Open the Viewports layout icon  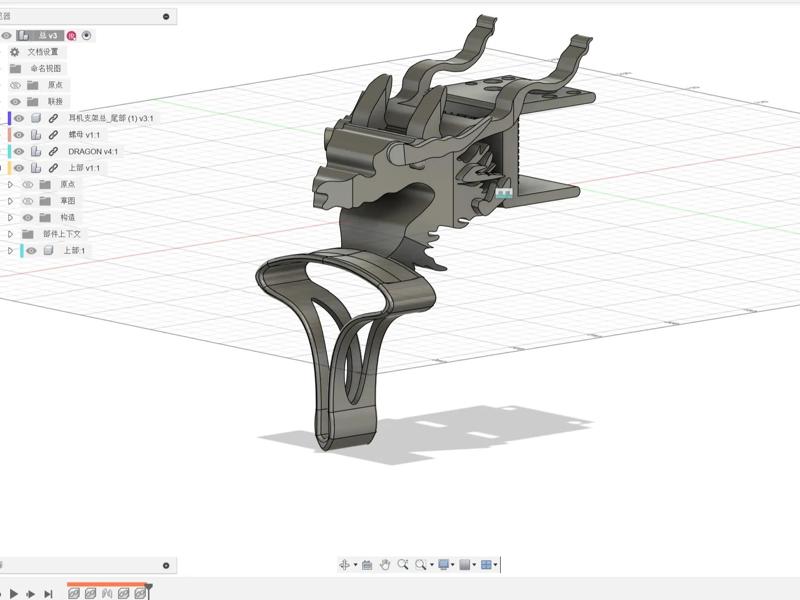click(x=487, y=565)
